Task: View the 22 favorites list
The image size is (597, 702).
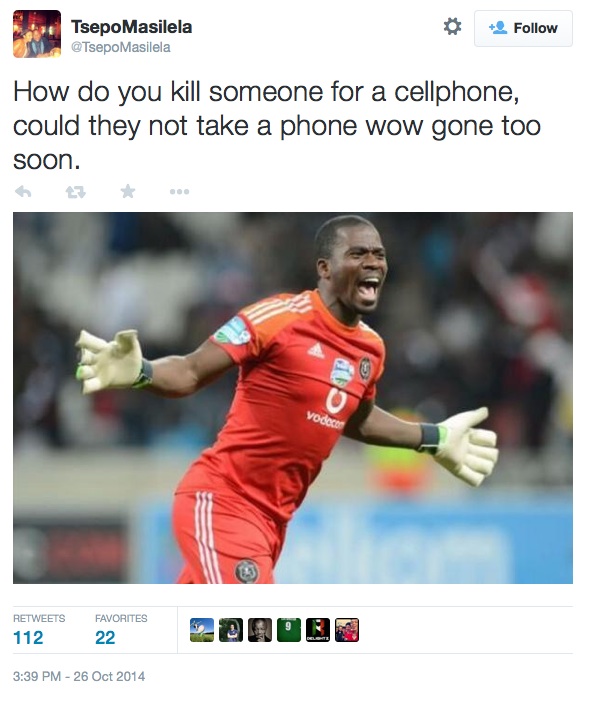Action: (105, 638)
